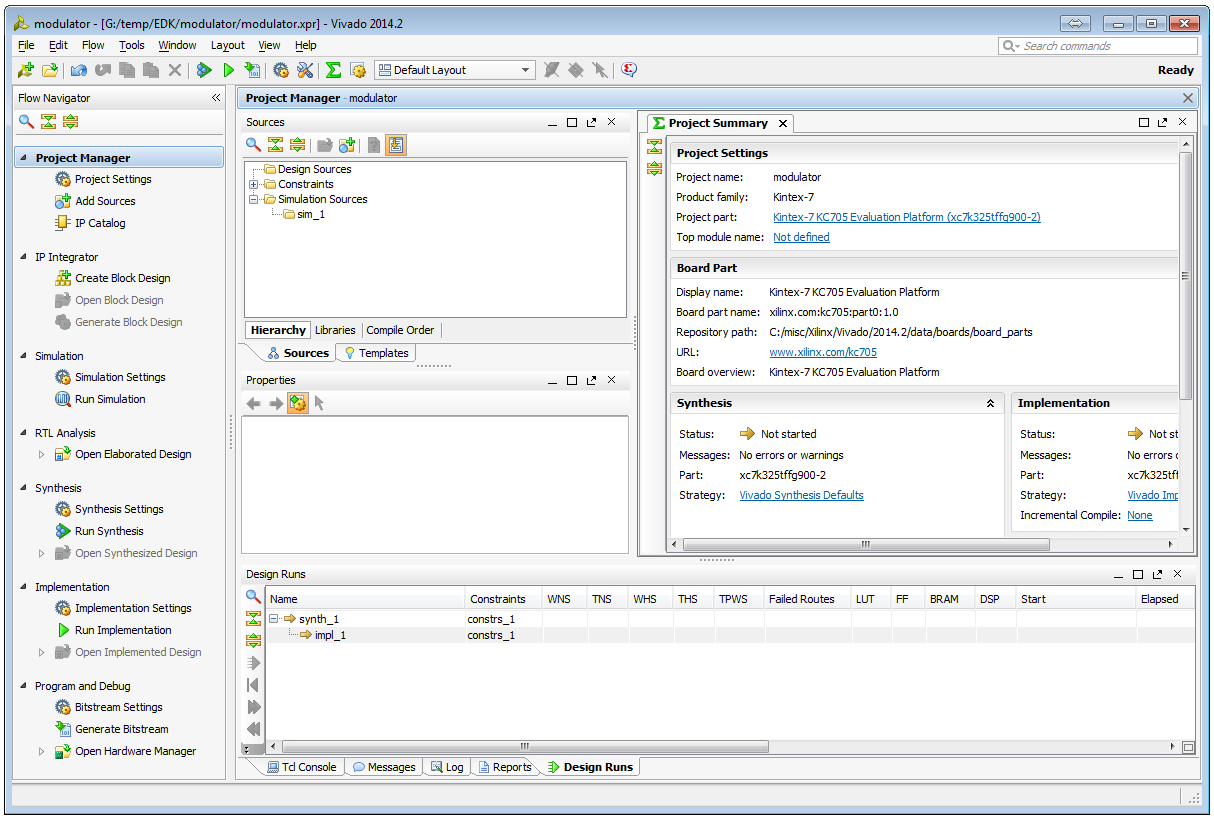Image resolution: width=1214 pixels, height=819 pixels.
Task: Click the Project Summary horizontal scrollbar thumb
Action: click(866, 545)
